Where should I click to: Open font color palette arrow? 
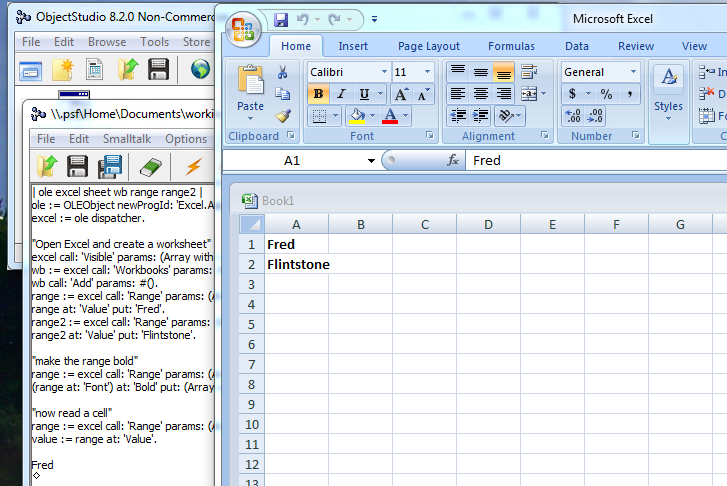pos(406,115)
